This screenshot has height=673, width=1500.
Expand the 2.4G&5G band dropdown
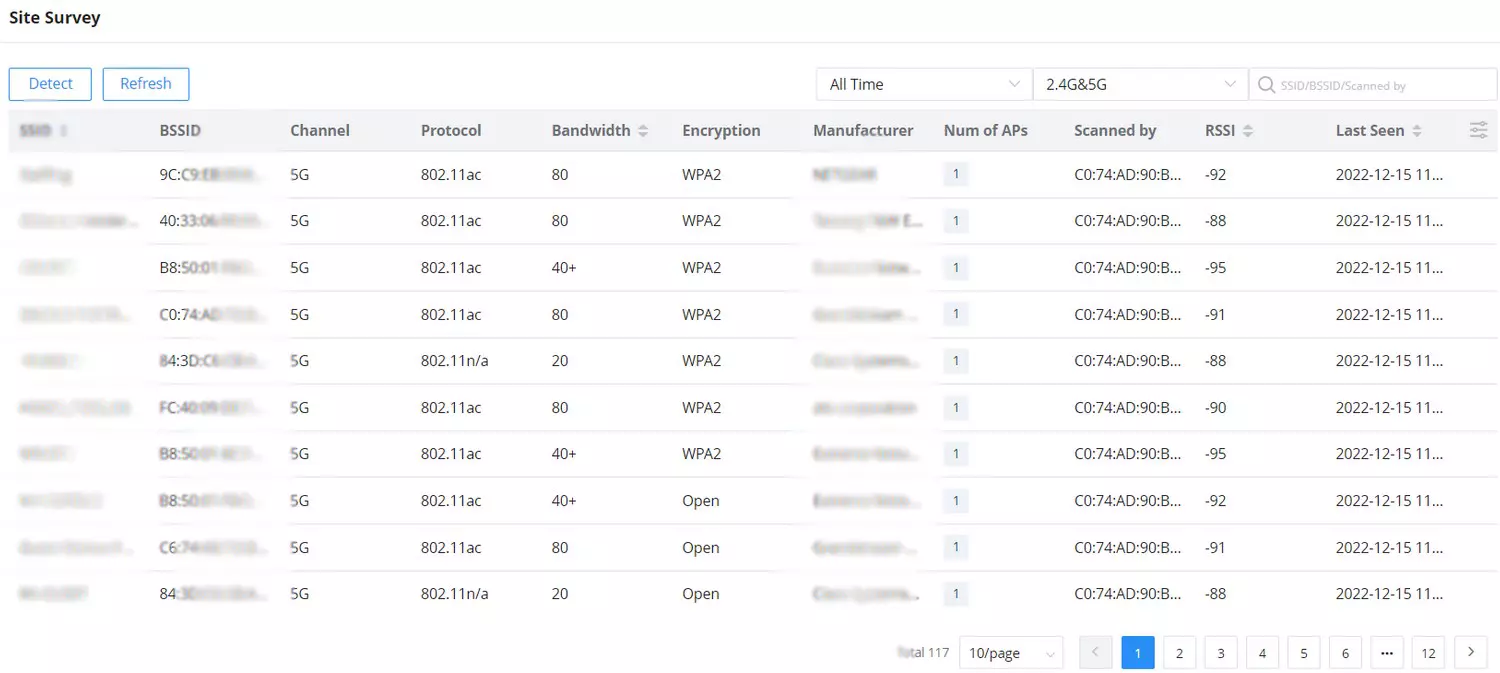tap(1140, 85)
